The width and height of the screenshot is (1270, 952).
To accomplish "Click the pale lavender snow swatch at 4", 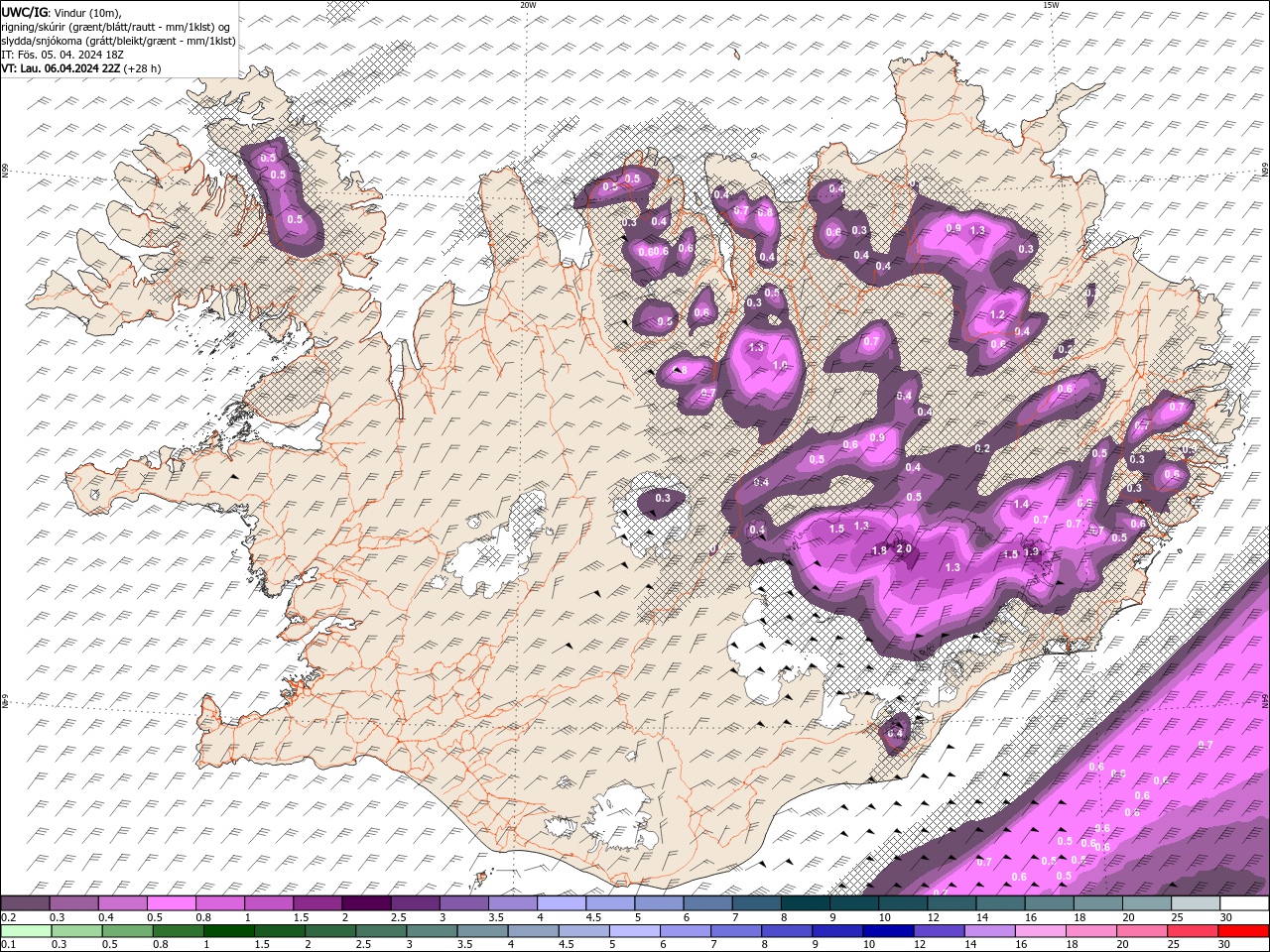I will [x=562, y=903].
